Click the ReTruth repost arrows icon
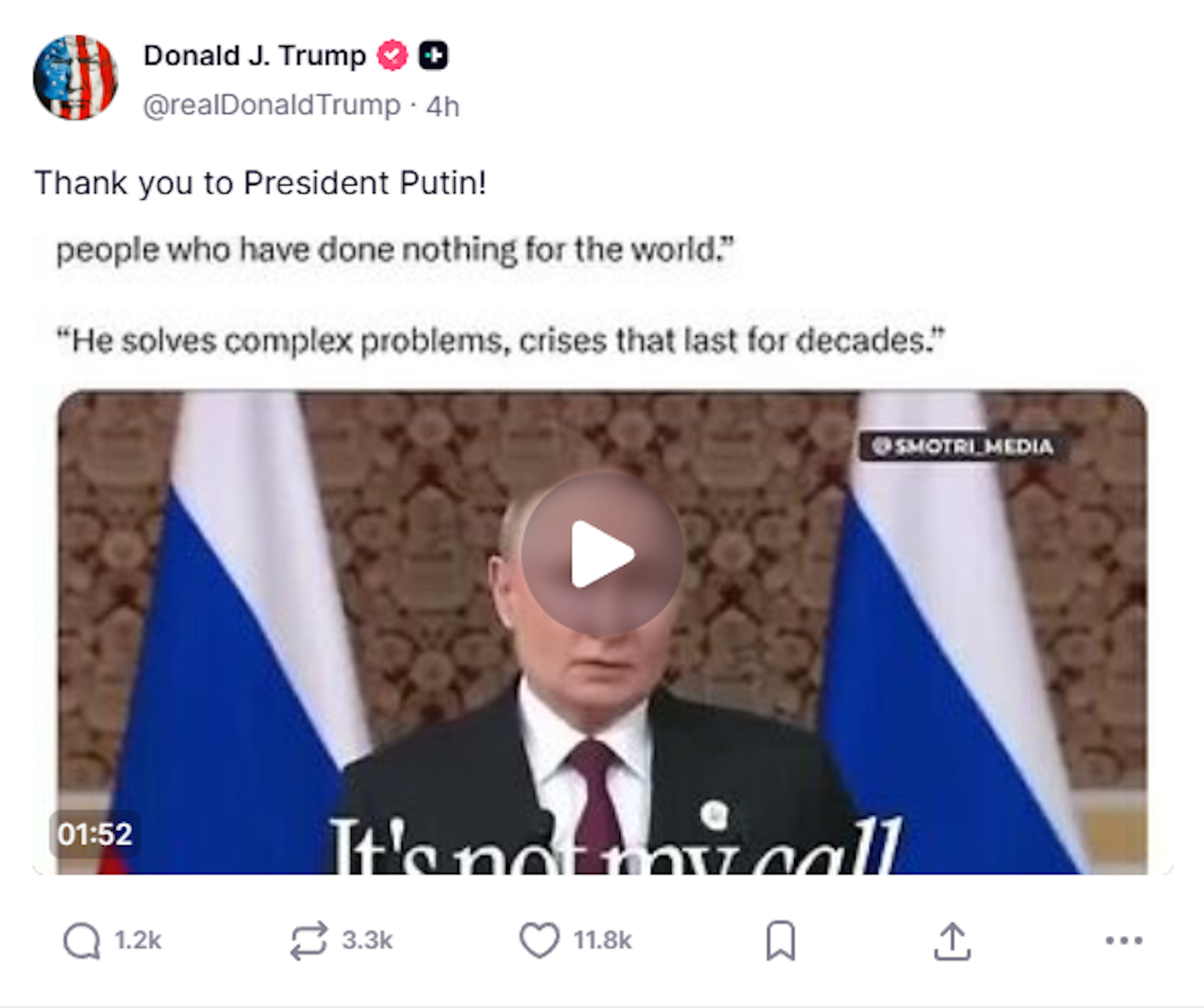The height and width of the screenshot is (1008, 1204). (x=309, y=940)
